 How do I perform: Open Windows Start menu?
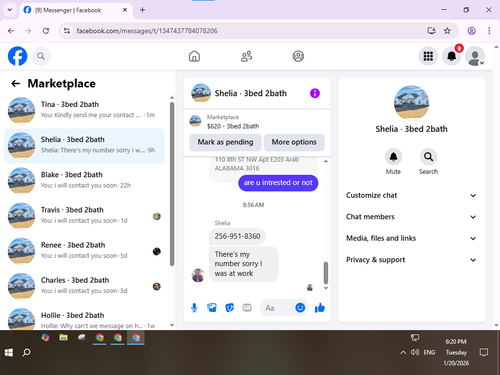[x=9, y=352]
